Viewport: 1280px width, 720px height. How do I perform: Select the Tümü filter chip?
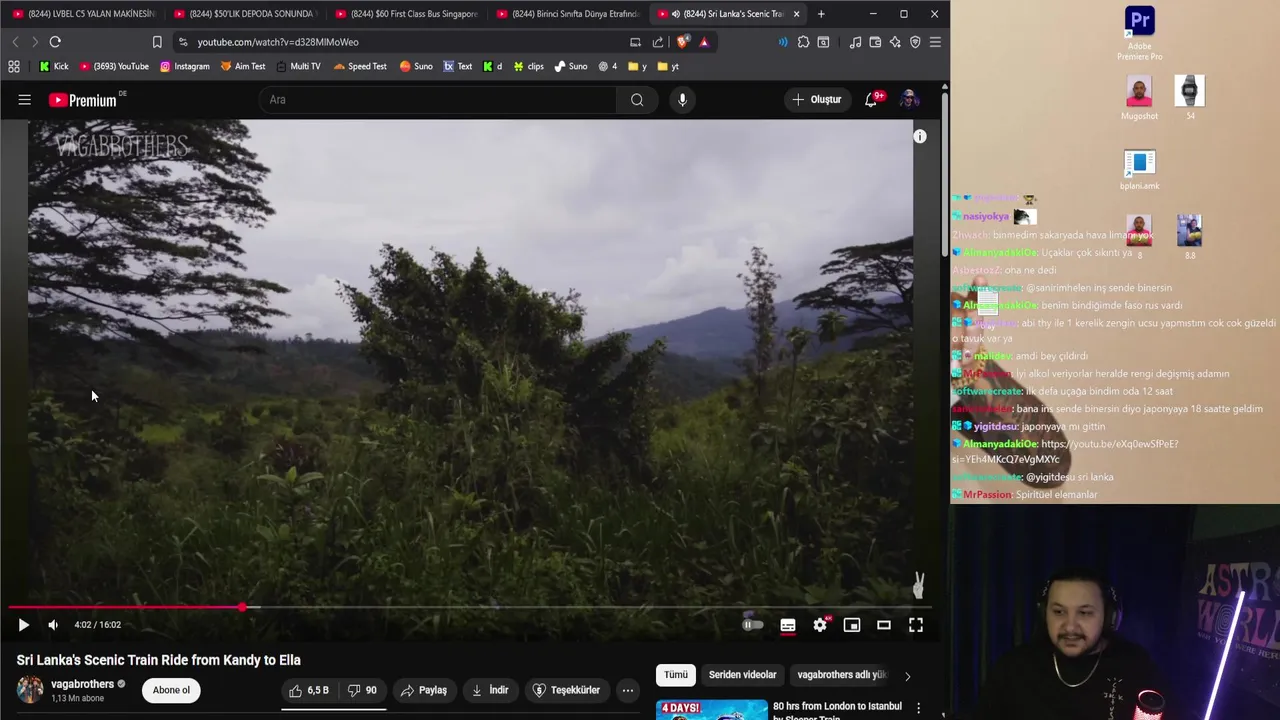pos(676,675)
